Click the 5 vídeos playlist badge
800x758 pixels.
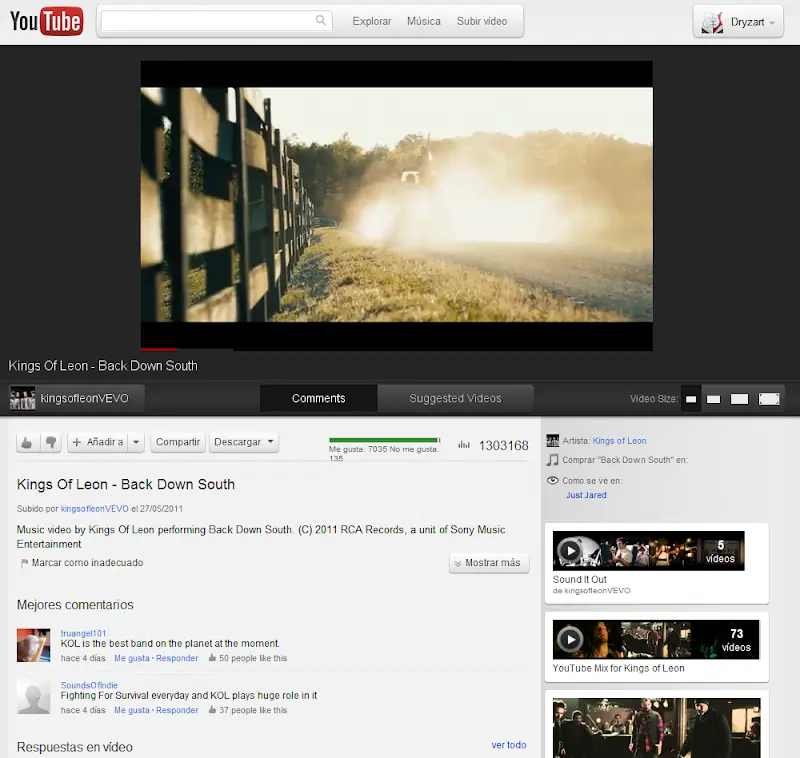pos(720,551)
